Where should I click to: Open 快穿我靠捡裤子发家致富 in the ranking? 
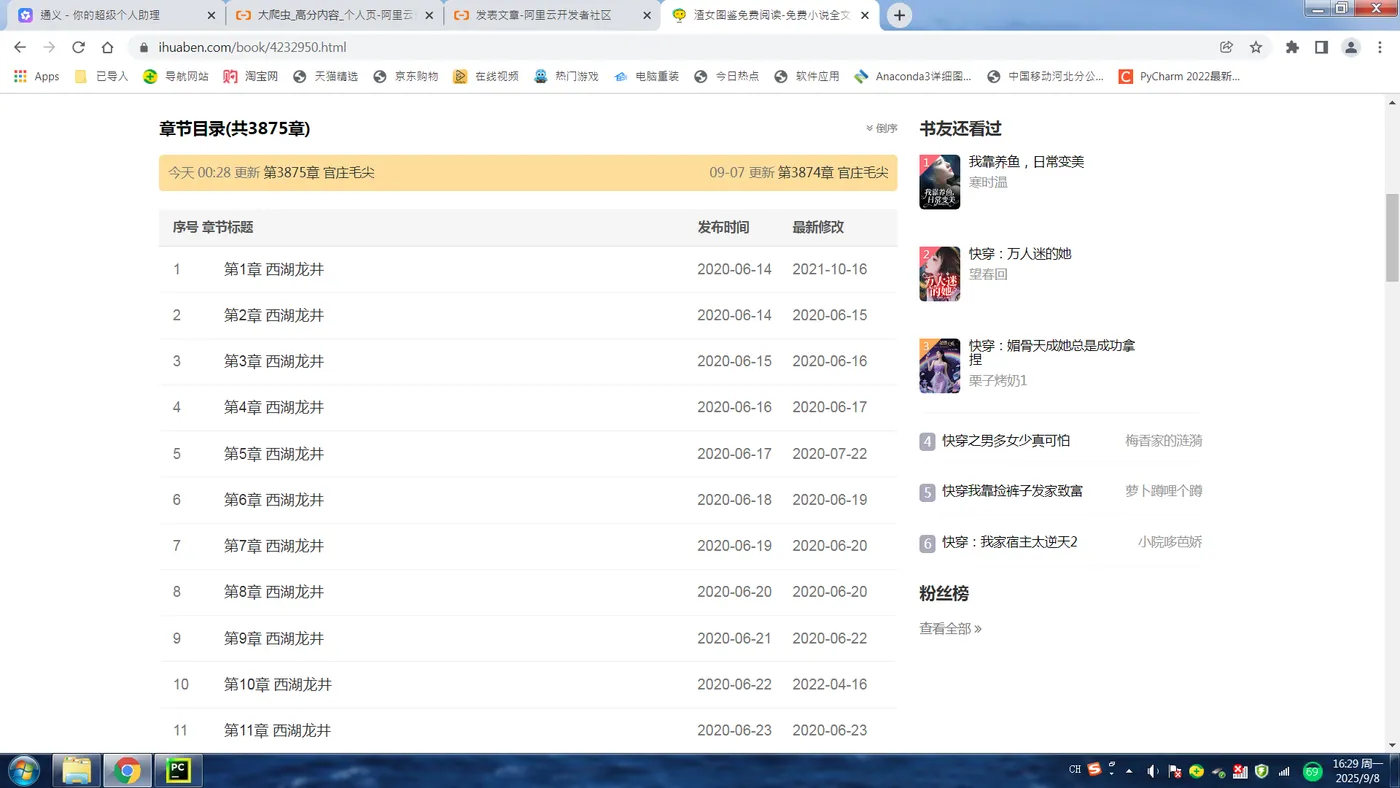1012,491
